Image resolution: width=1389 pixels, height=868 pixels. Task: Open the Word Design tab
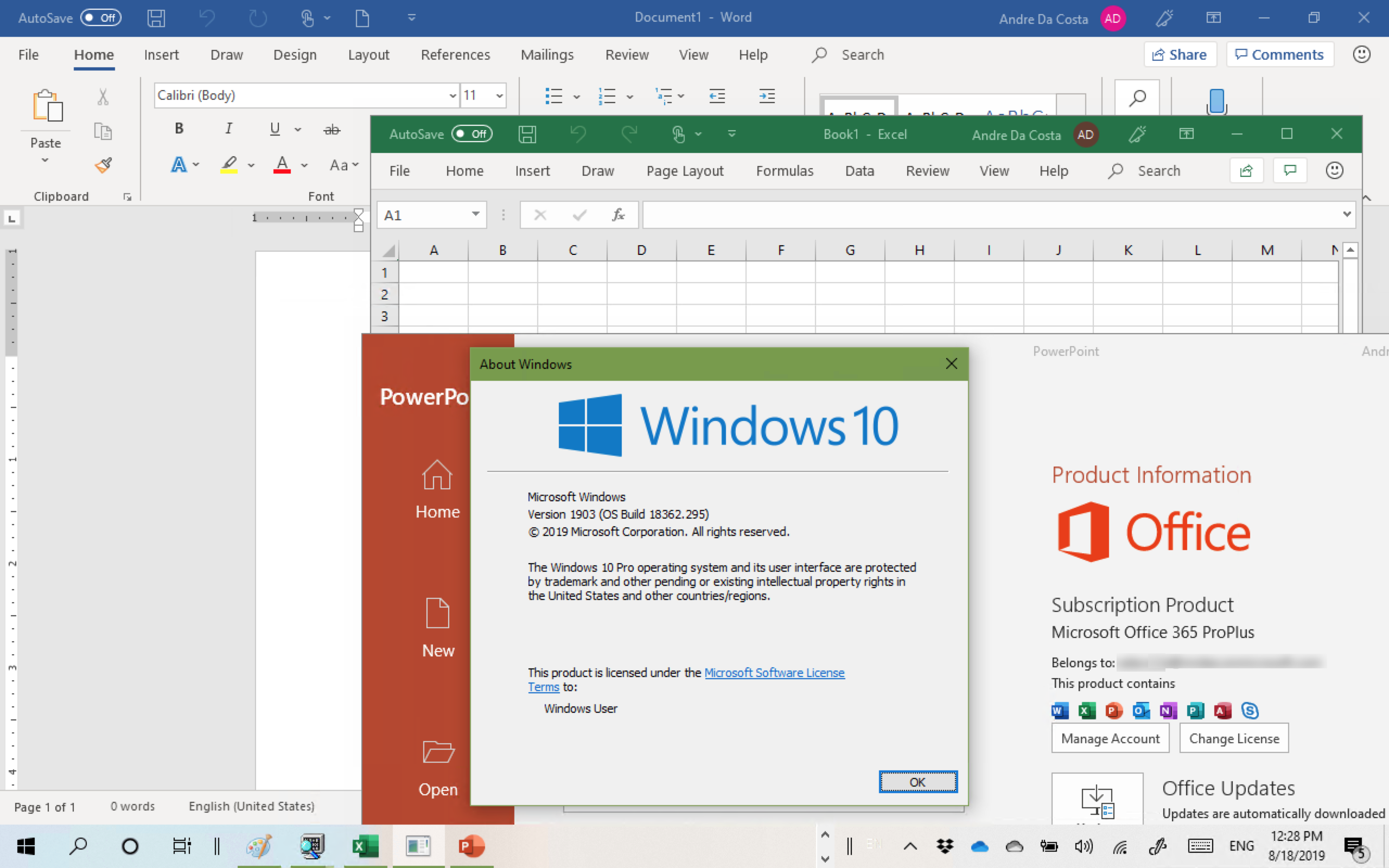pos(295,55)
